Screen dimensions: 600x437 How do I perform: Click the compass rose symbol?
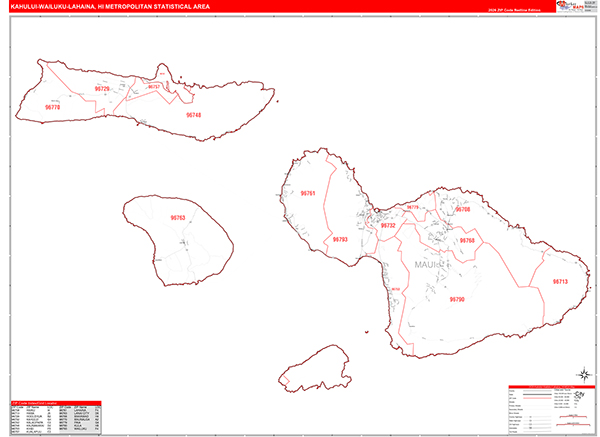(584, 374)
